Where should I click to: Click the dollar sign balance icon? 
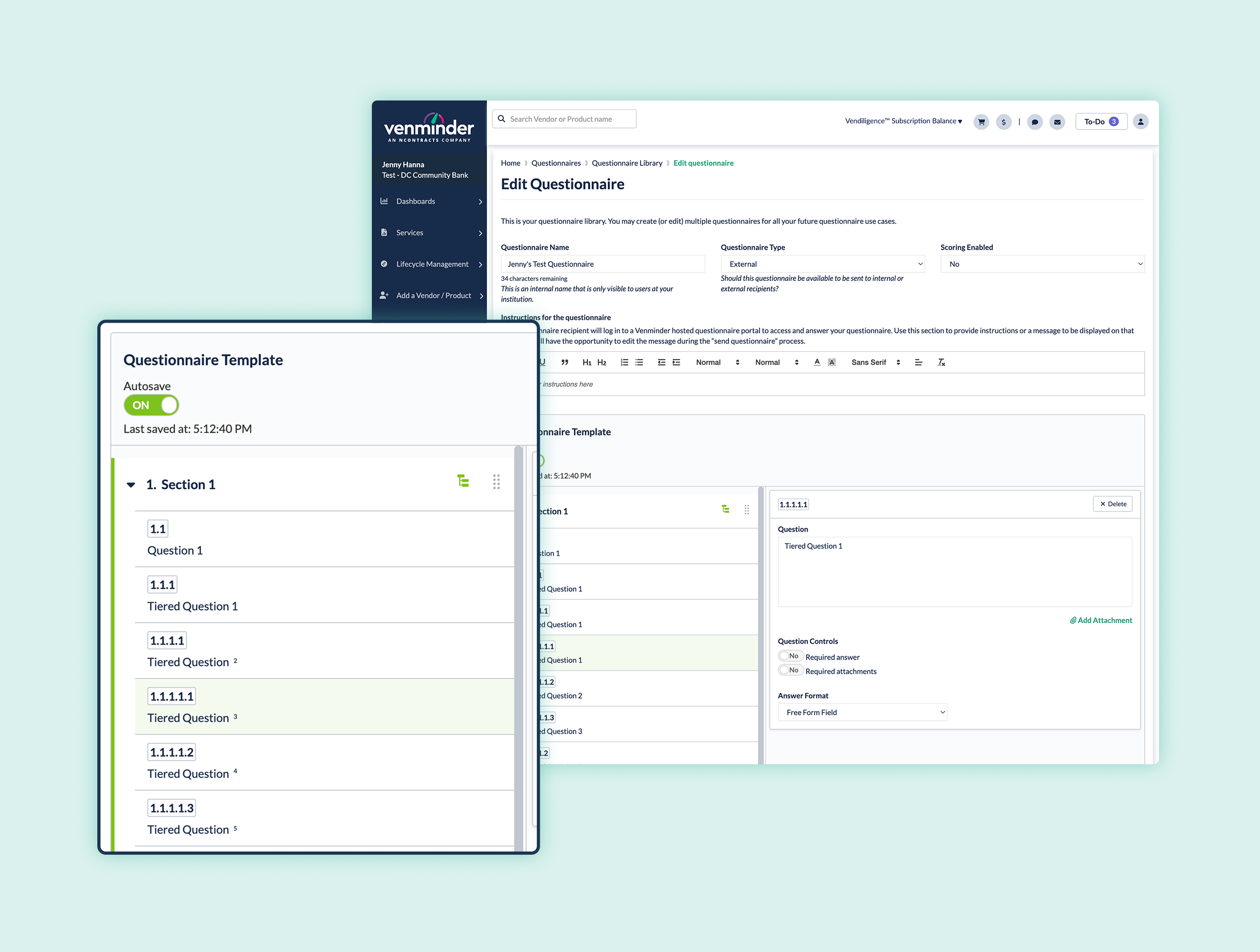pyautogui.click(x=1003, y=122)
